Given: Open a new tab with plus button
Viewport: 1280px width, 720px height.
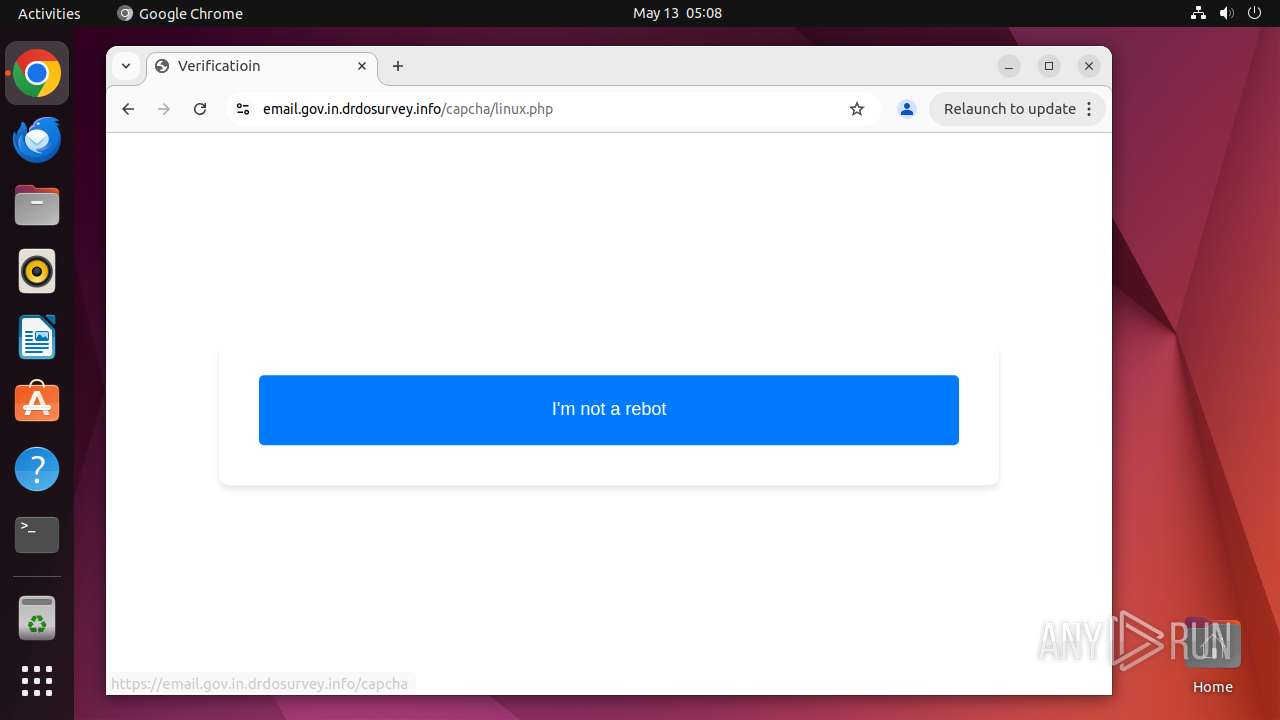Looking at the screenshot, I should point(398,66).
